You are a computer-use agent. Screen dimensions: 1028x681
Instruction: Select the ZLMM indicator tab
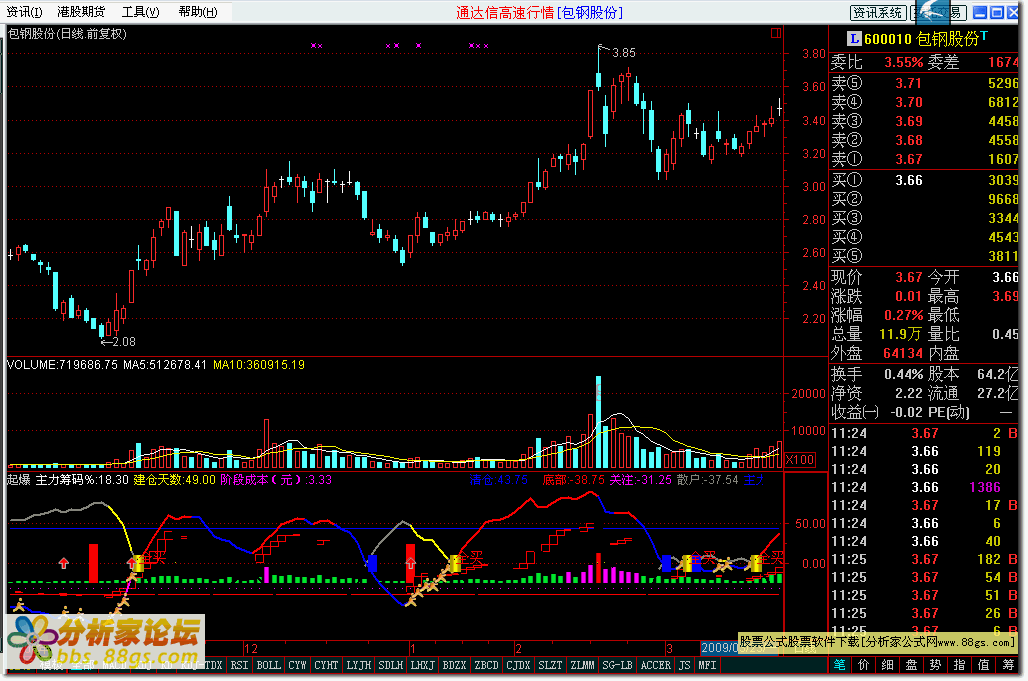point(582,665)
